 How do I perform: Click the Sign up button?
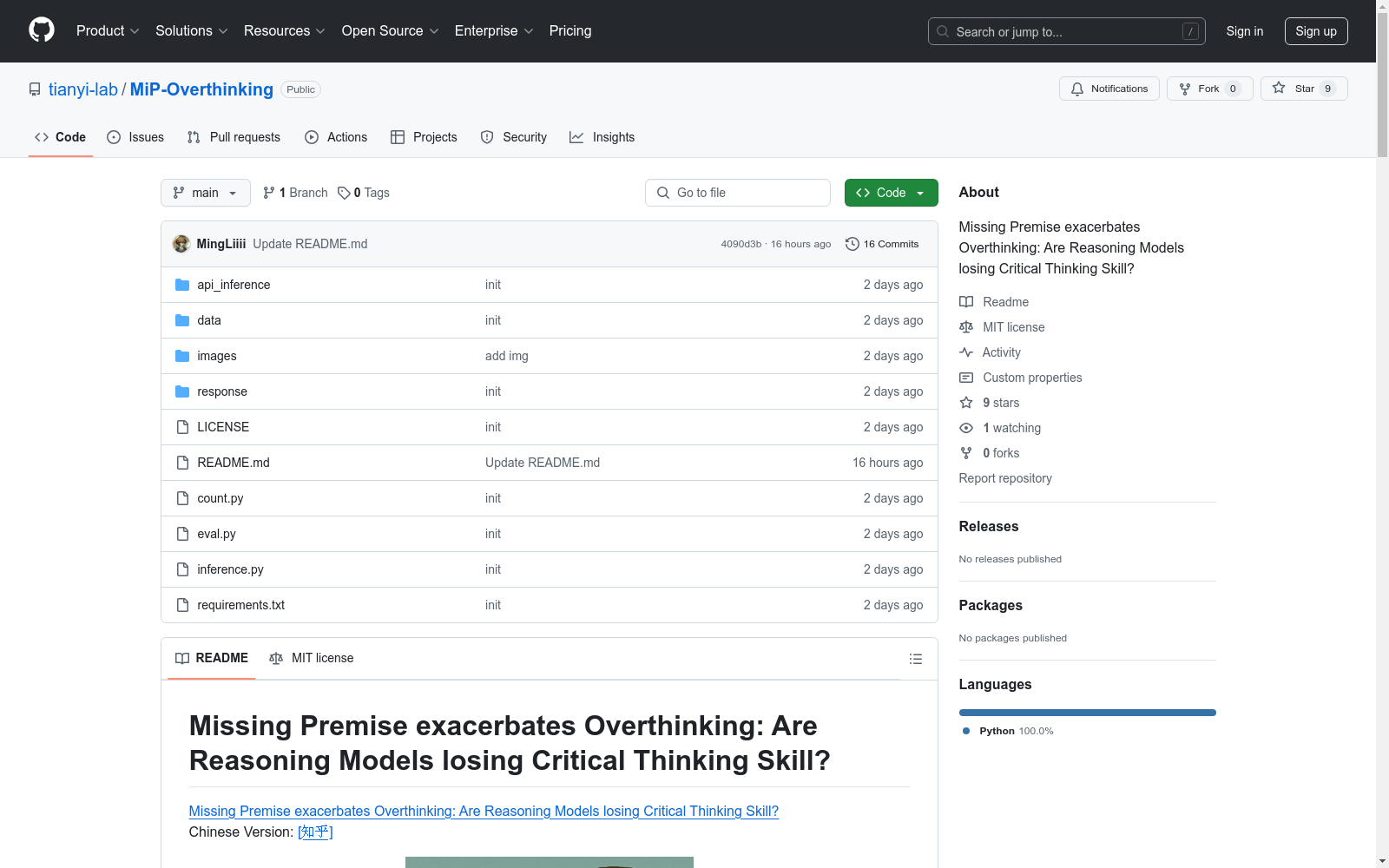(1316, 31)
